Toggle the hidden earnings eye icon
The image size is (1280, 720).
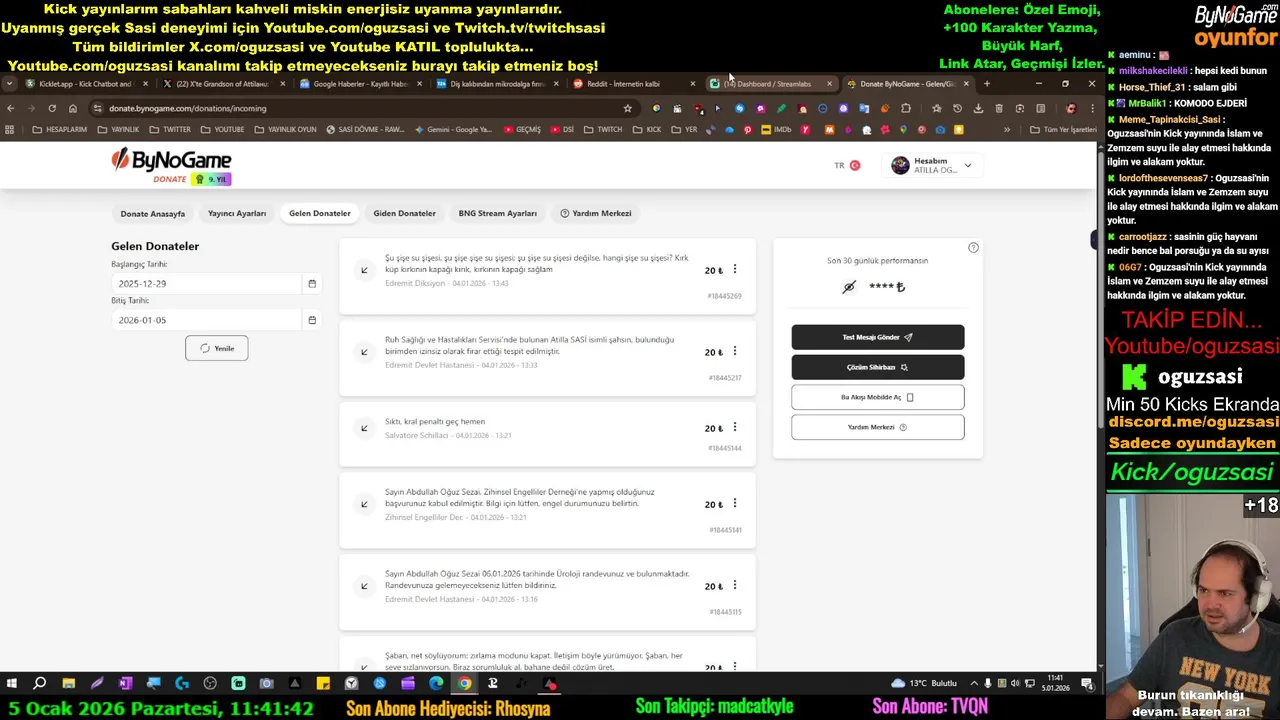[849, 287]
